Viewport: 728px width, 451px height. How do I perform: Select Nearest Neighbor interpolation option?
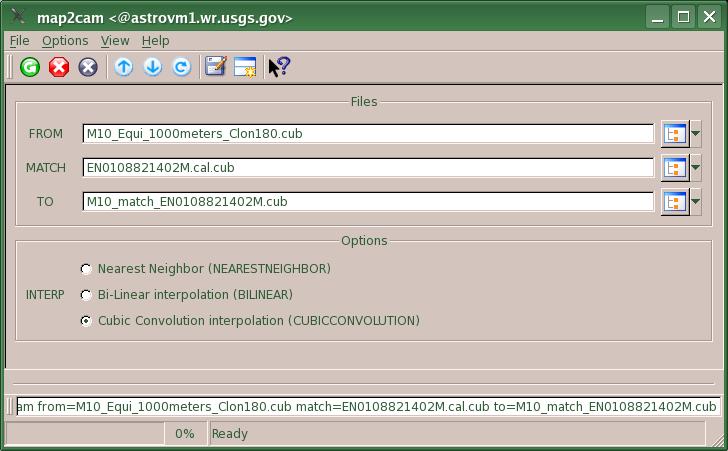coord(86,269)
